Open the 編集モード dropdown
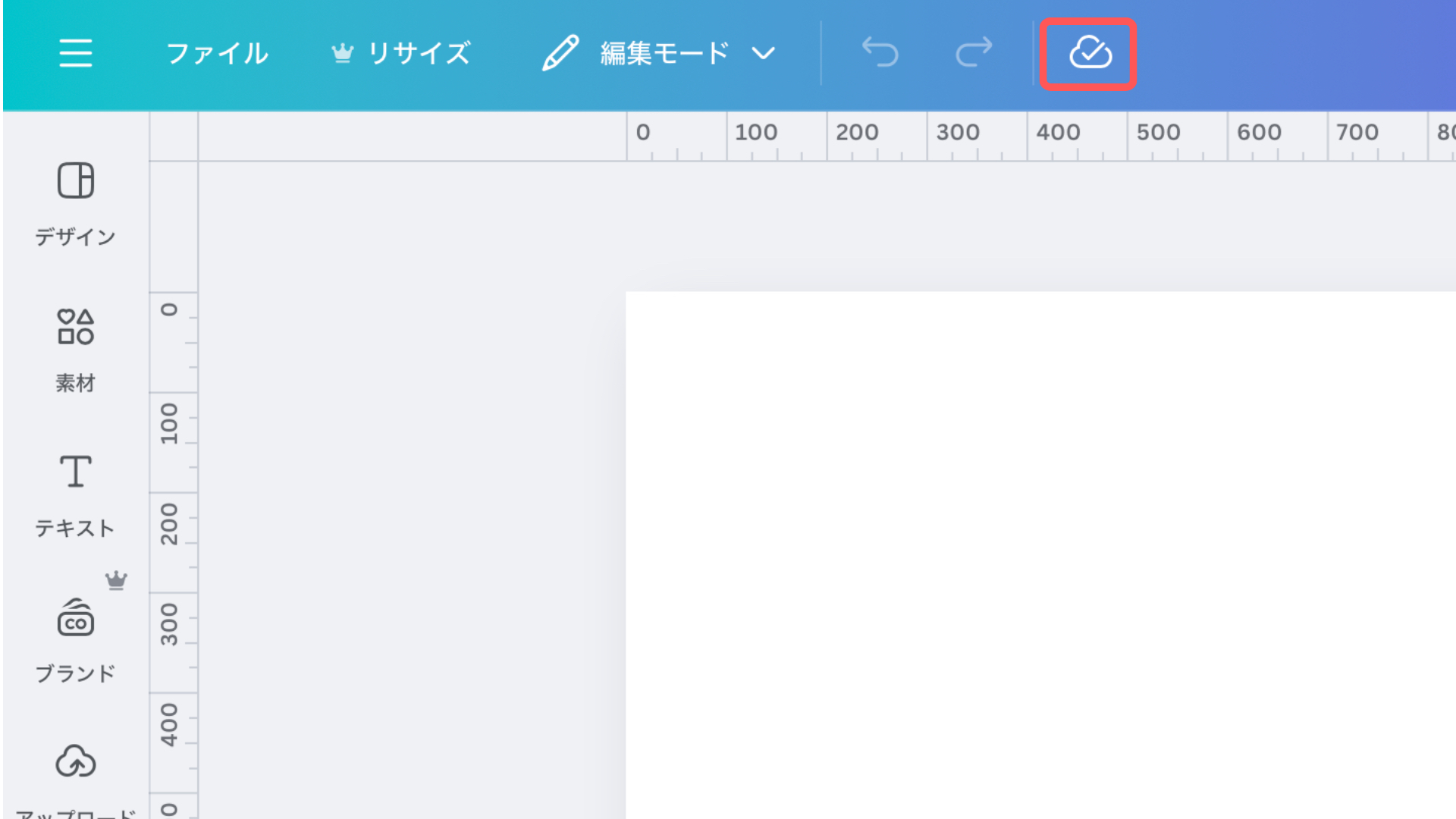Screen dimensions: 1456x819 coord(659,53)
